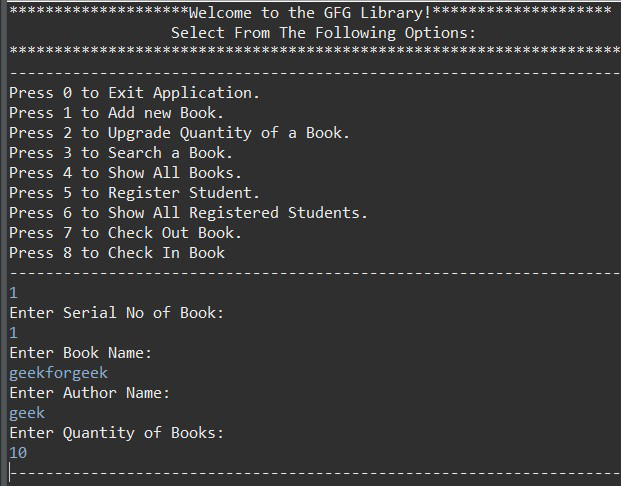
Task: Click the 'Welcome to the GFG Library!' header text
Action: pyautogui.click(x=310, y=13)
